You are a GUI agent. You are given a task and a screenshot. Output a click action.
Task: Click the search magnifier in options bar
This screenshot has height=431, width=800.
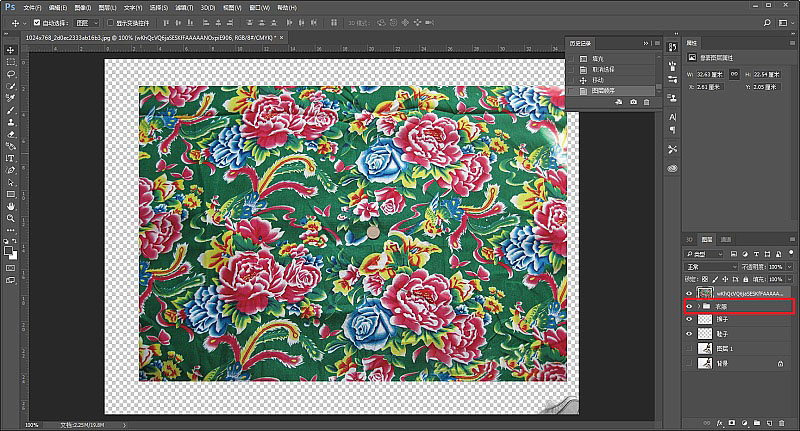pyautogui.click(x=767, y=23)
